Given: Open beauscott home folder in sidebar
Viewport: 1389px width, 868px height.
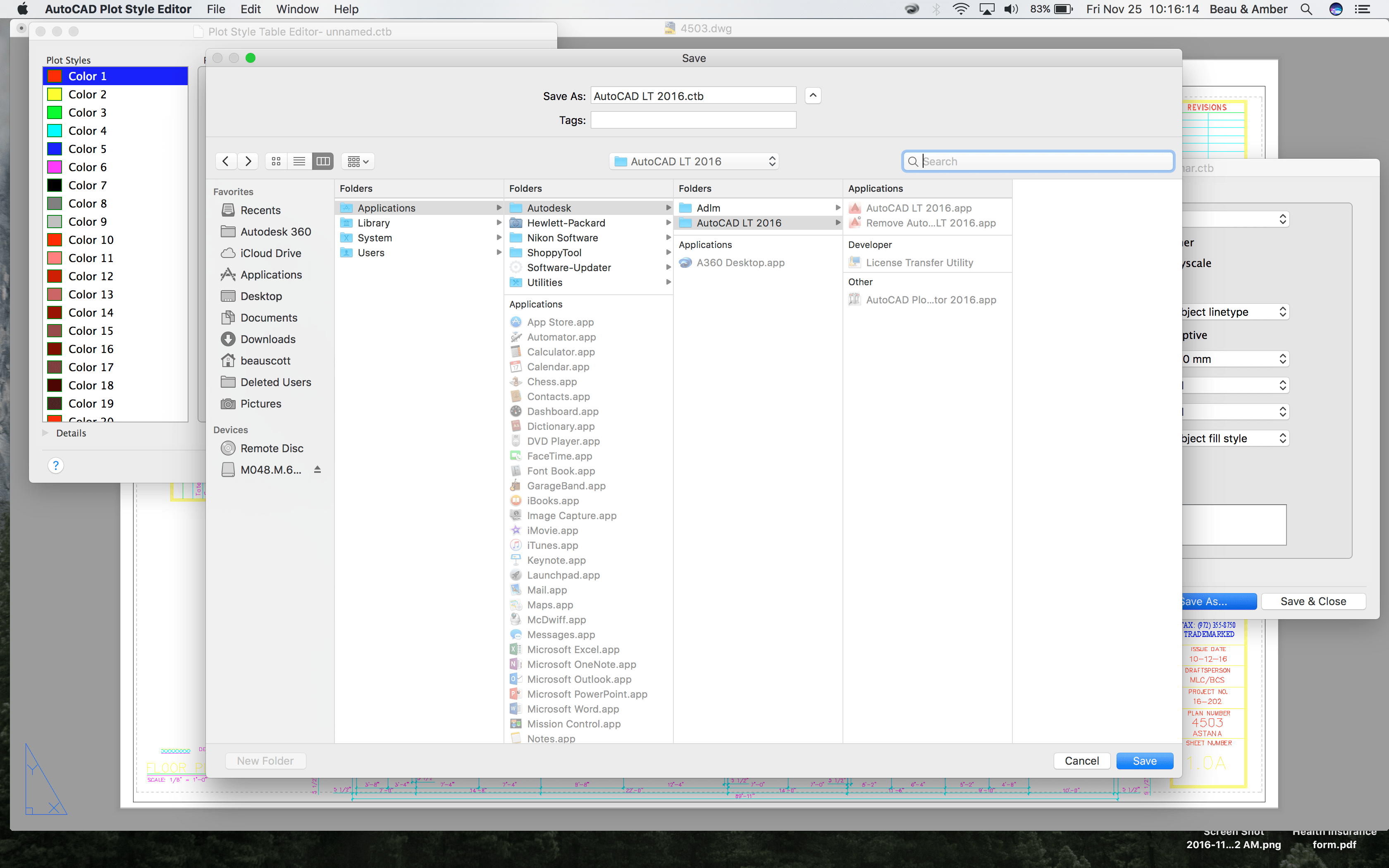Looking at the screenshot, I should 255,360.
